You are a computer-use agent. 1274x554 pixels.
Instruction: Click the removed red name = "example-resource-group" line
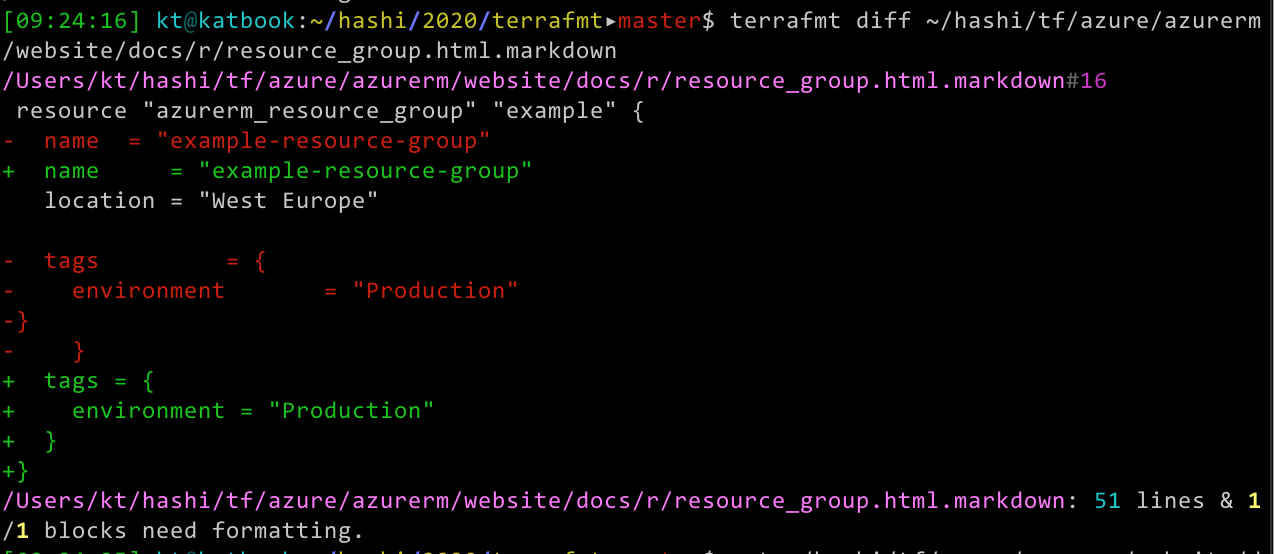point(247,140)
